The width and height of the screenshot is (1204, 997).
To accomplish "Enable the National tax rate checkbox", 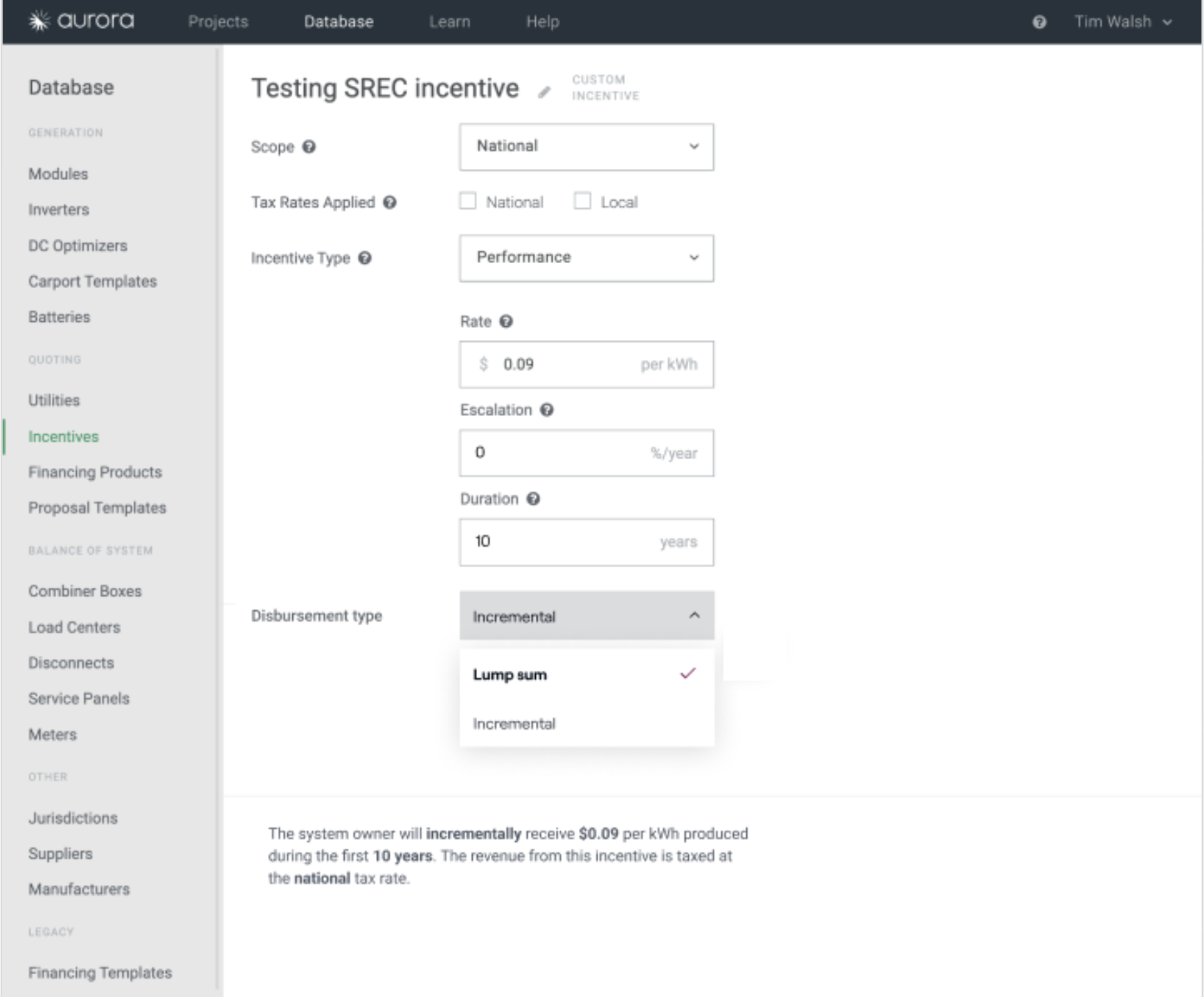I will click(x=468, y=201).
